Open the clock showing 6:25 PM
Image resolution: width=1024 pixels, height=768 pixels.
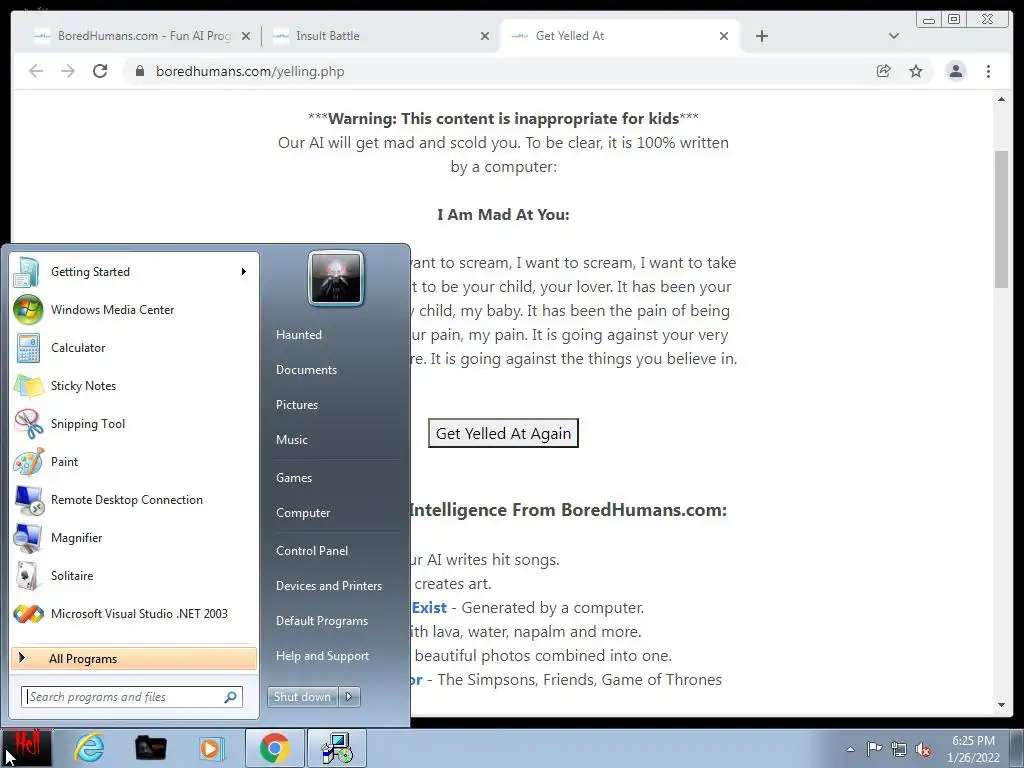coord(973,748)
